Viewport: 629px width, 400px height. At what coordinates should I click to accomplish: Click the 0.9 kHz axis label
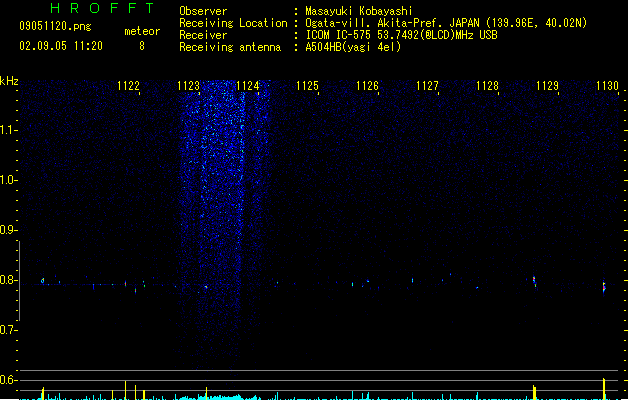click(x=8, y=230)
